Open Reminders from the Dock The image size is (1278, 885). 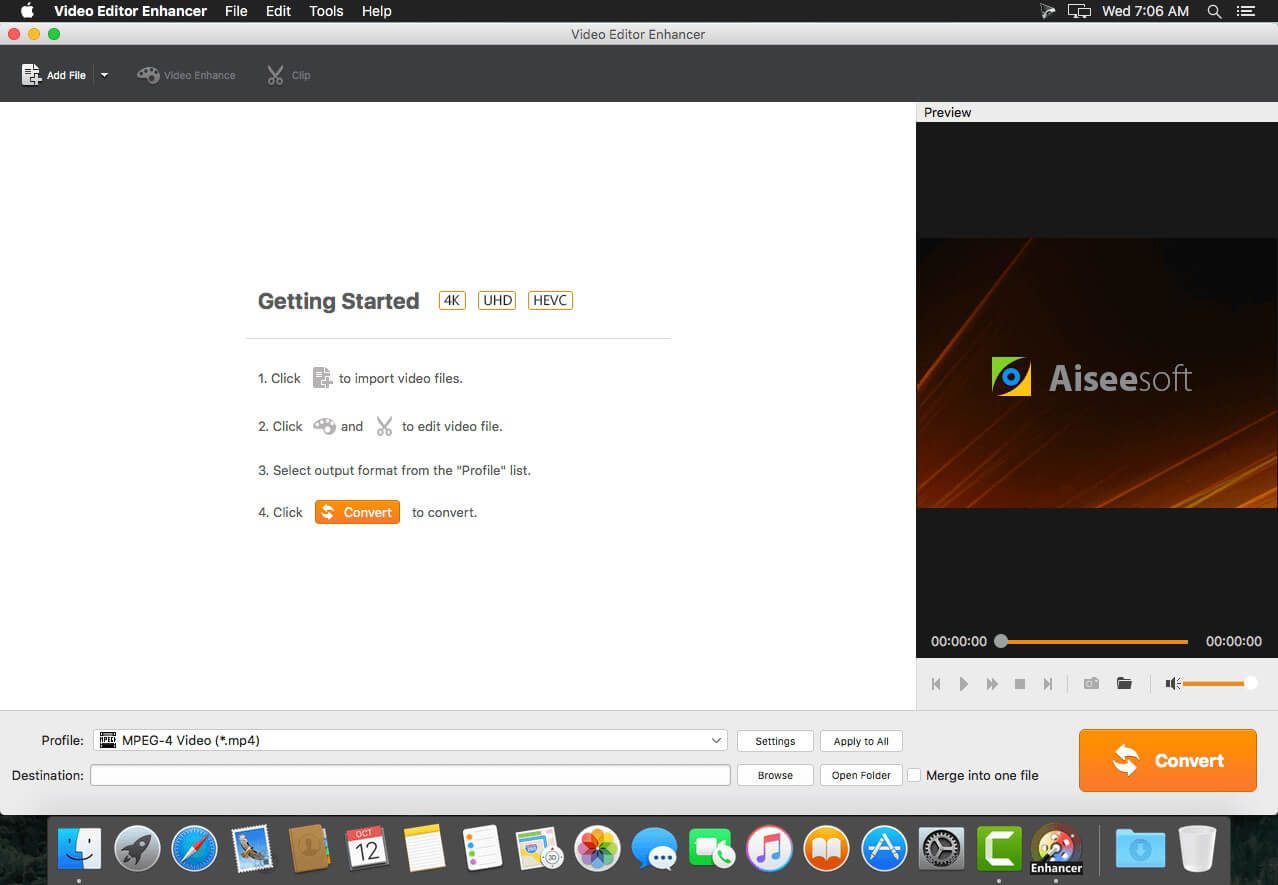click(x=483, y=849)
